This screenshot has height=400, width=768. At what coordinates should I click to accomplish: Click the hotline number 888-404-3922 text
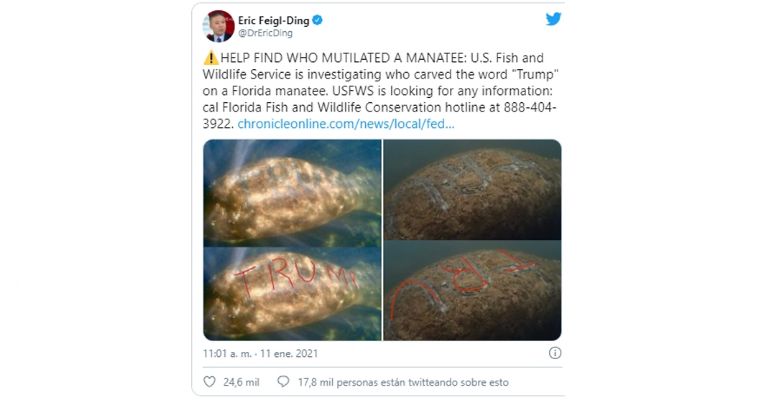380,116
